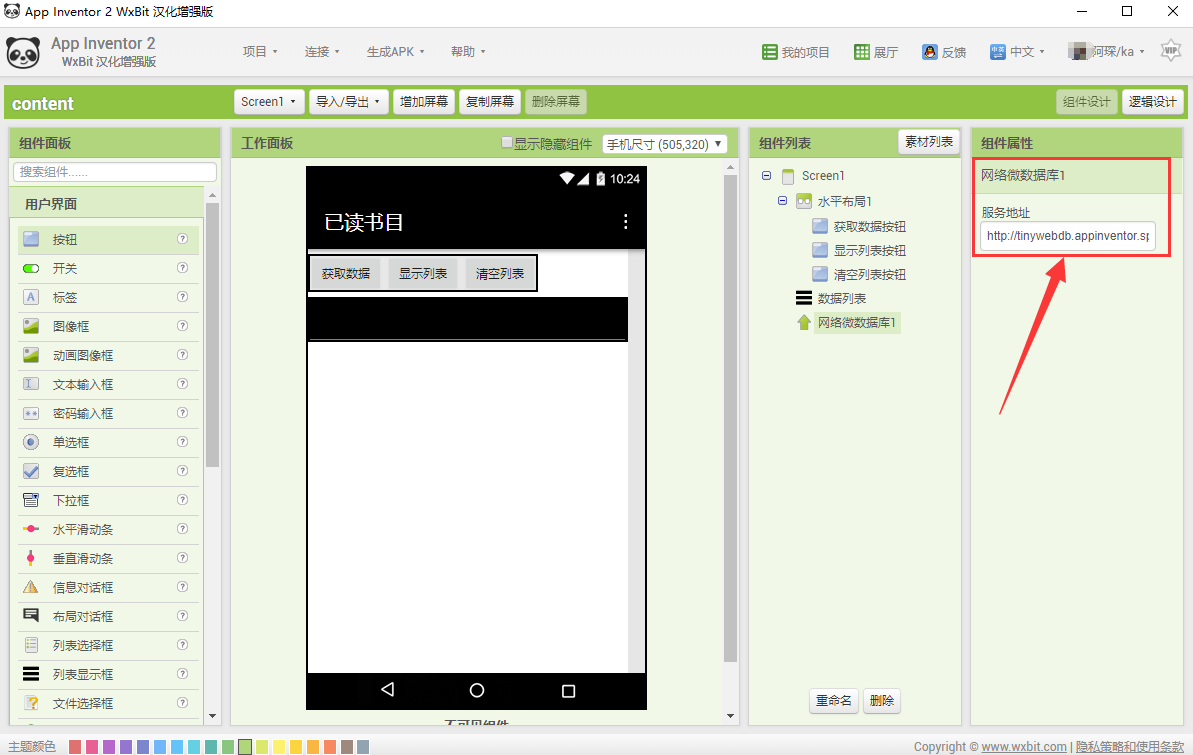The image size is (1193, 755).
Task: Select 网络微数据库1 in the component tree
Action: 857,323
